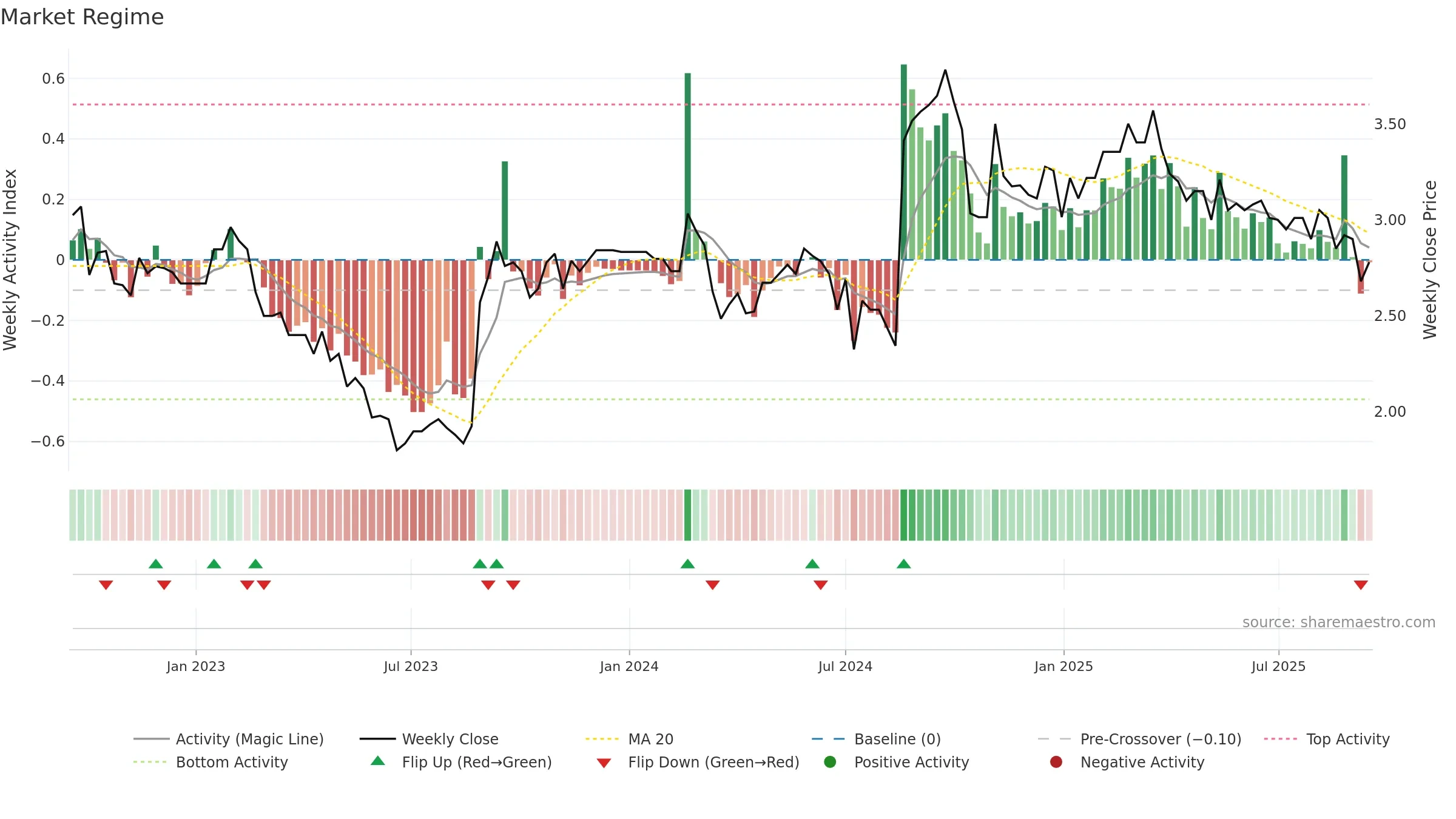The width and height of the screenshot is (1456, 819).
Task: Click the −0.2 left axis tick label
Action: [48, 320]
